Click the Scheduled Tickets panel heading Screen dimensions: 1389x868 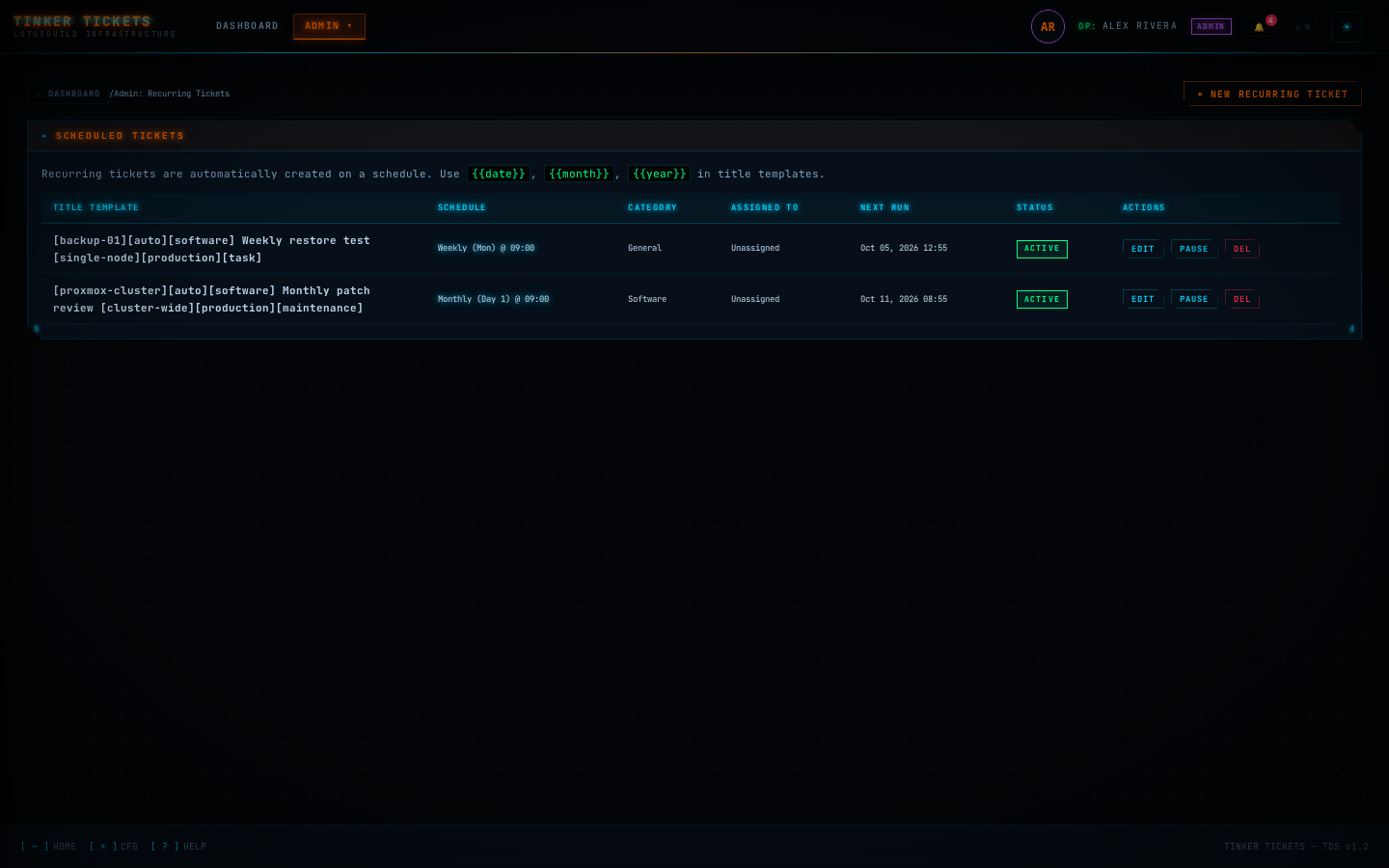pos(120,136)
